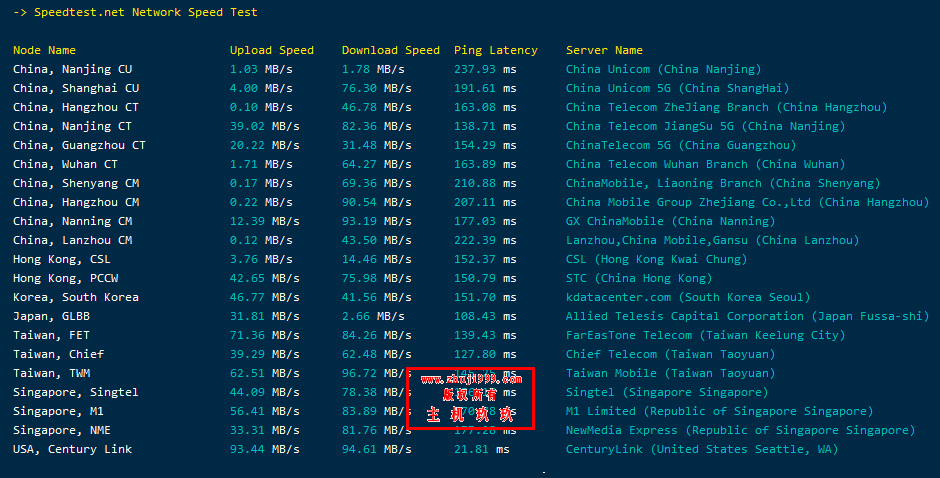
Task: Select node 'Hong Kong, CSL'
Action: [x=62, y=260]
